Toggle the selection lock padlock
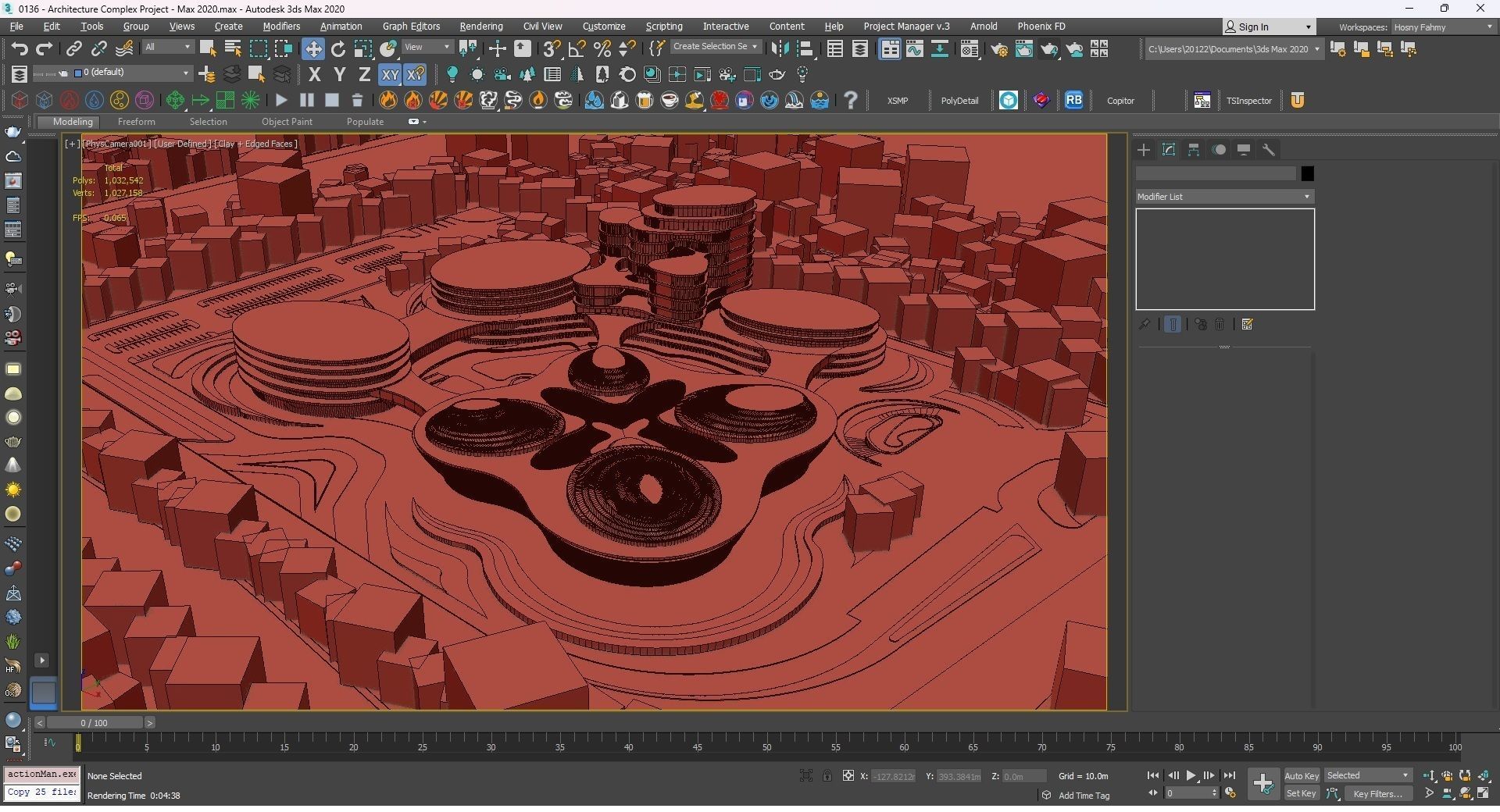This screenshot has width=1500, height=812. coord(827,775)
